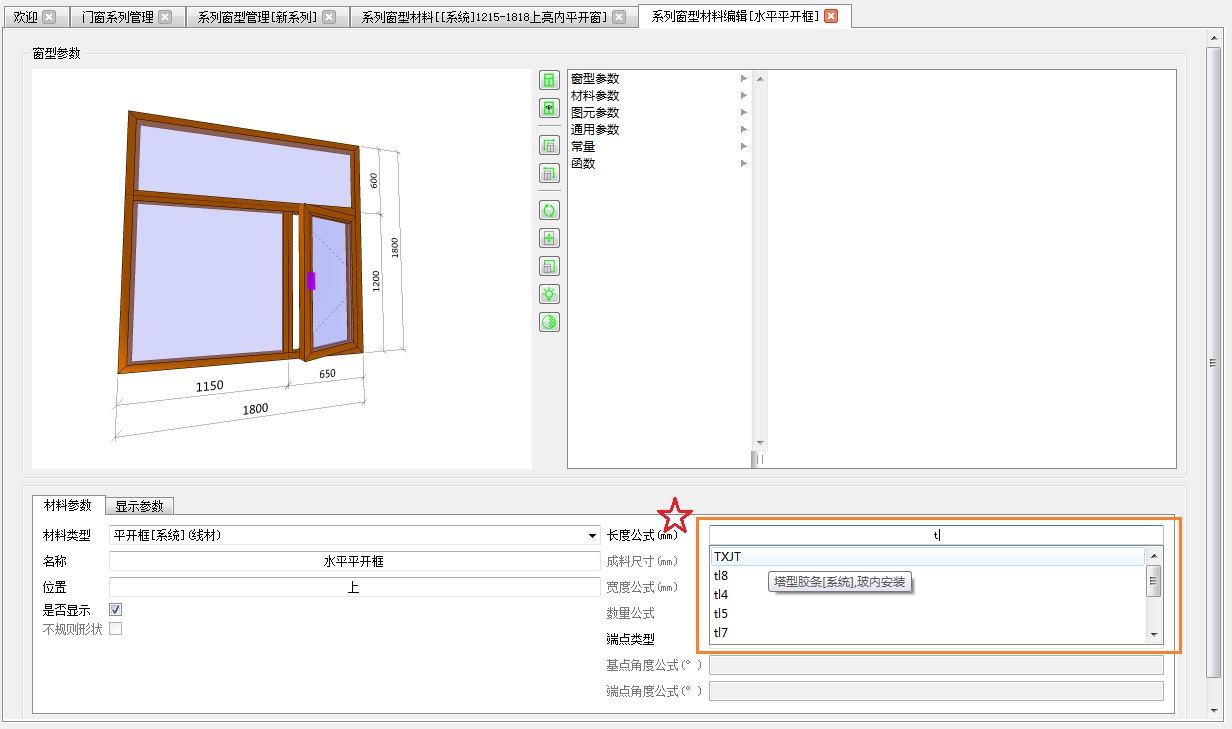
Task: Click the half-shaded sphere render icon
Action: (x=549, y=322)
